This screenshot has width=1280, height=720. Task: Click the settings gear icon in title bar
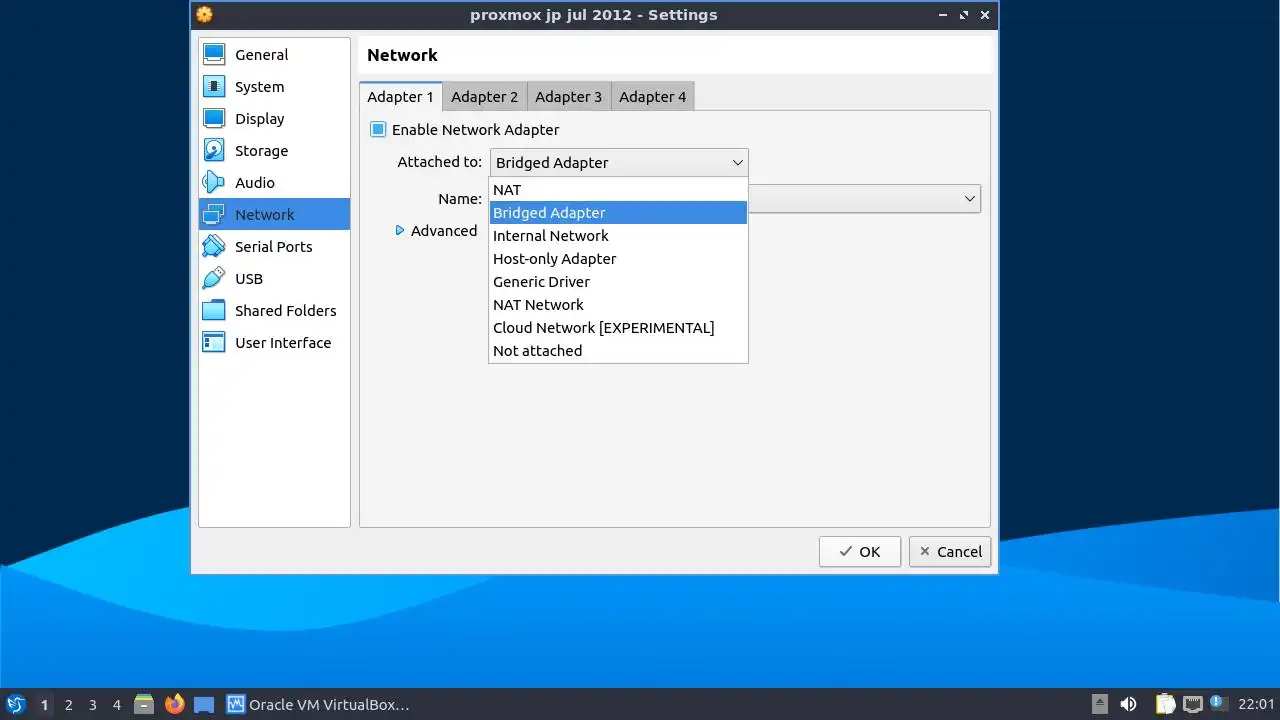(204, 14)
